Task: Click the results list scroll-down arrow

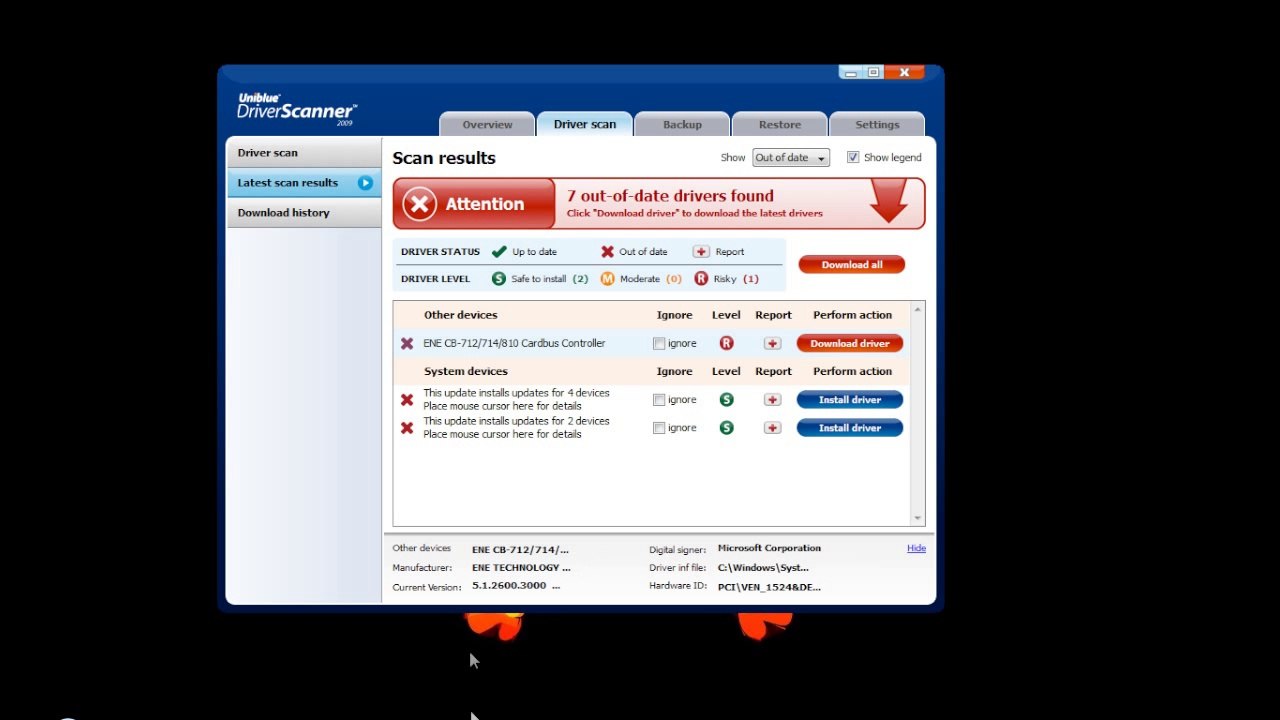Action: point(918,518)
